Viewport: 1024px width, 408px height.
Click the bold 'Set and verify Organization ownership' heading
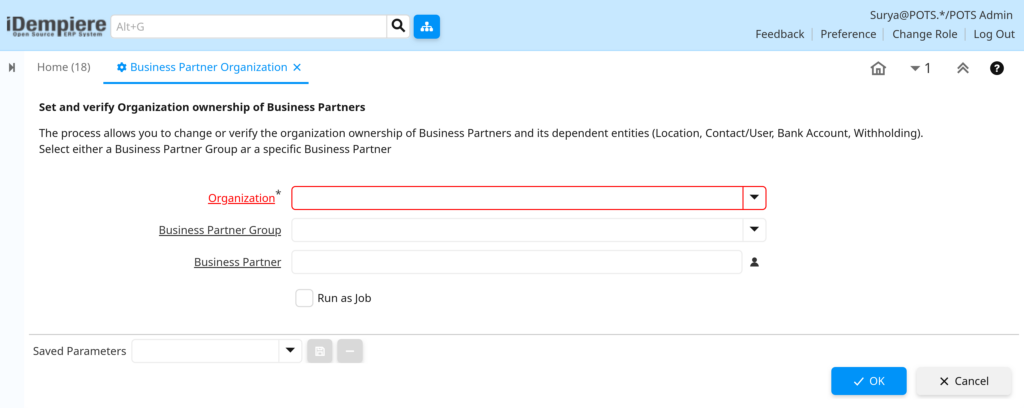coord(202,105)
